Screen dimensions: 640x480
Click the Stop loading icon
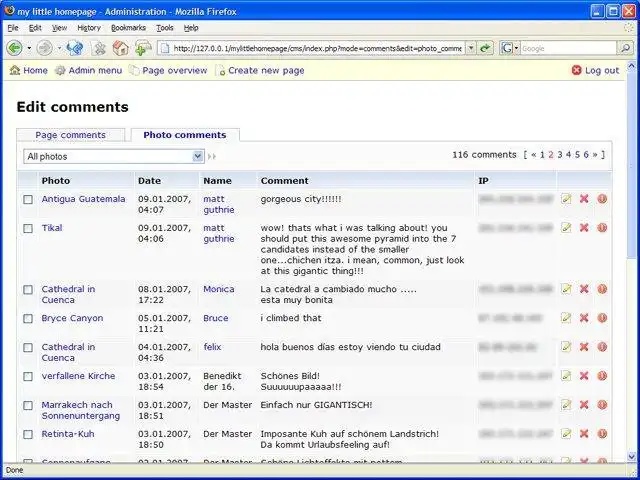pos(98,48)
